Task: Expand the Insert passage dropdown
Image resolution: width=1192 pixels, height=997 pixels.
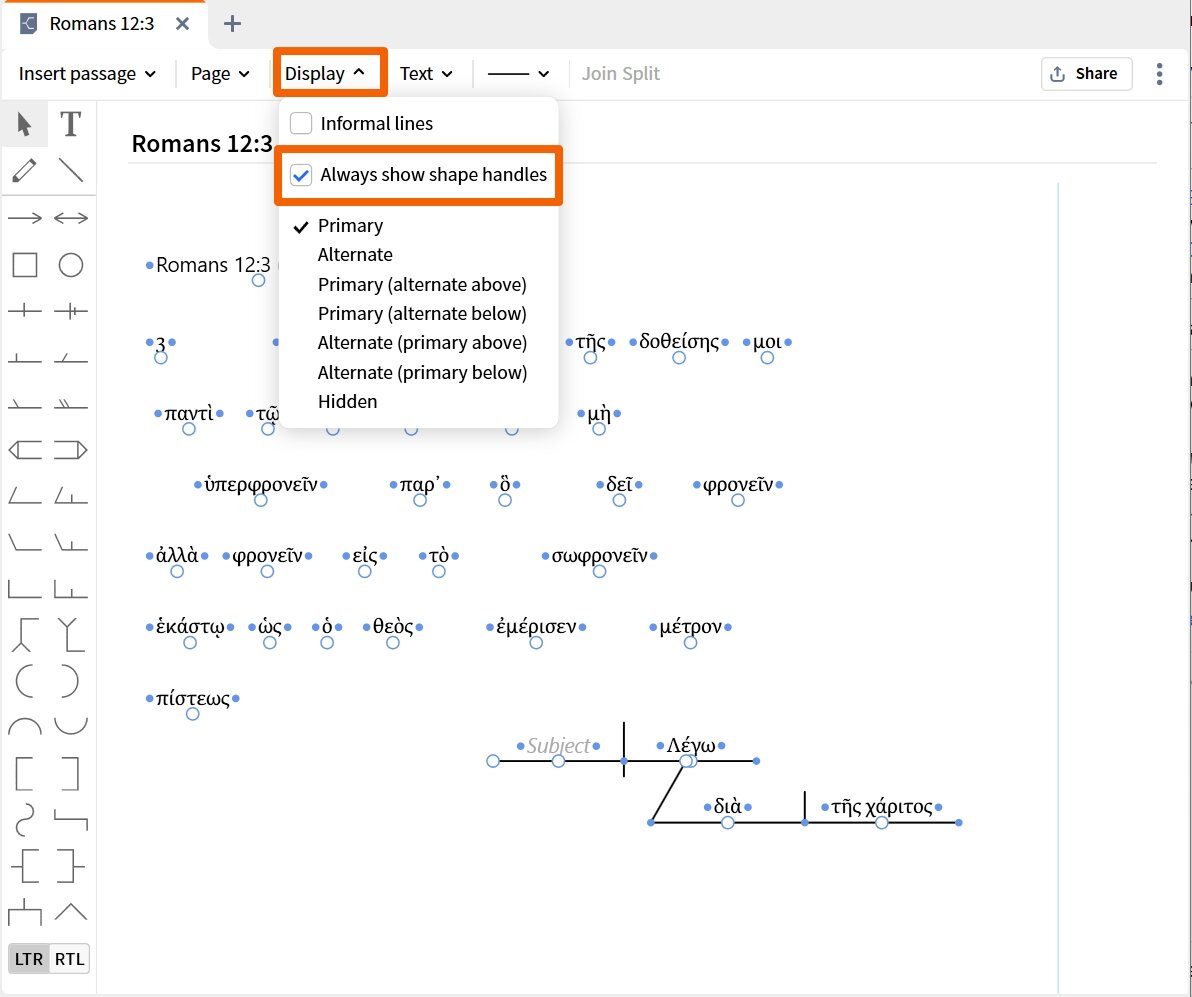Action: pos(87,74)
